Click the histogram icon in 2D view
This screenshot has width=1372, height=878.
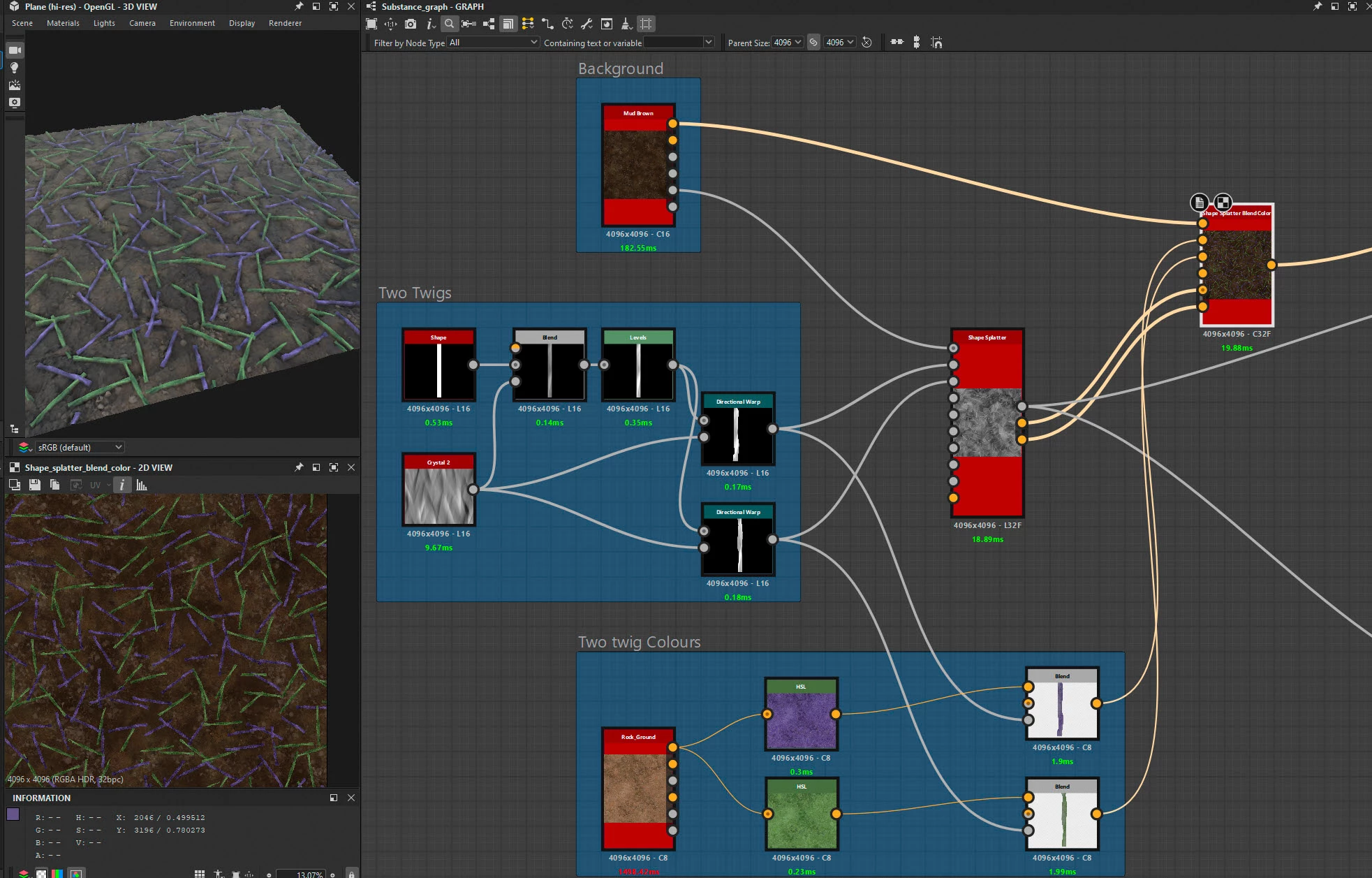point(142,485)
